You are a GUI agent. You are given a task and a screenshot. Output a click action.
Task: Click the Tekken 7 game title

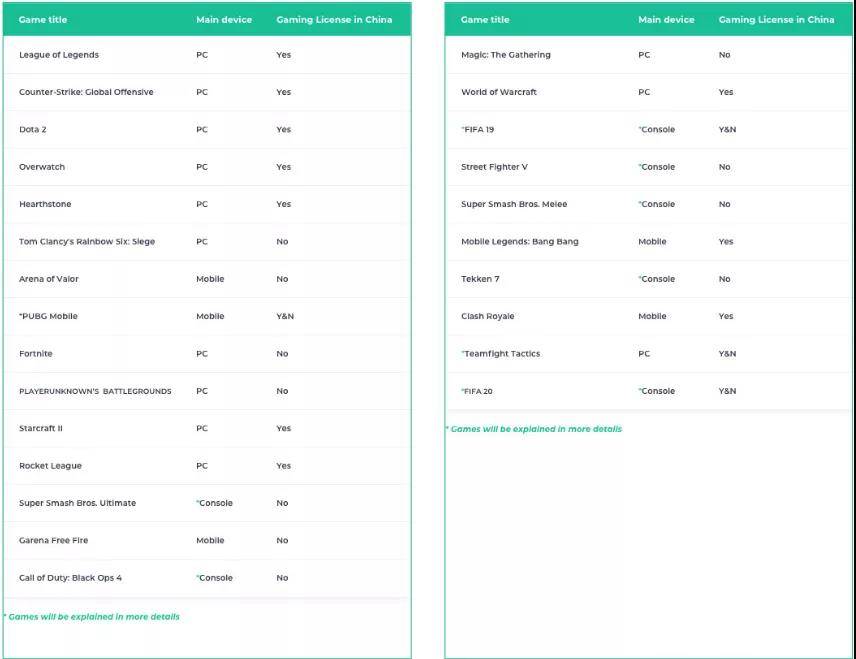(480, 278)
